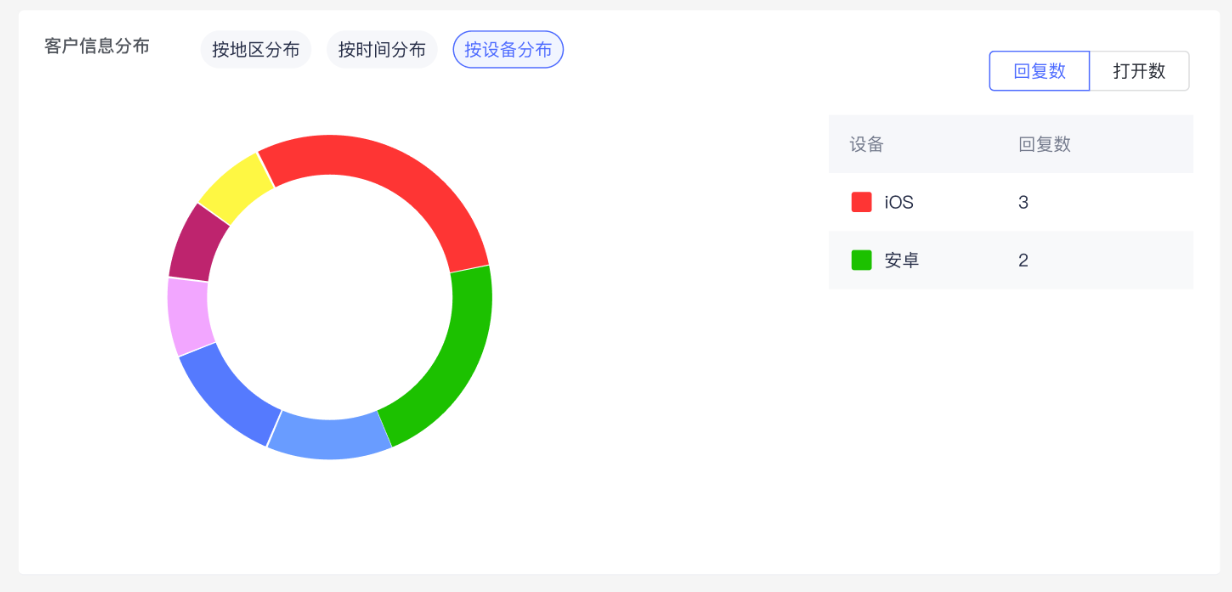Select the 按设备分布 tab
The width and height of the screenshot is (1232, 592).
[x=508, y=50]
